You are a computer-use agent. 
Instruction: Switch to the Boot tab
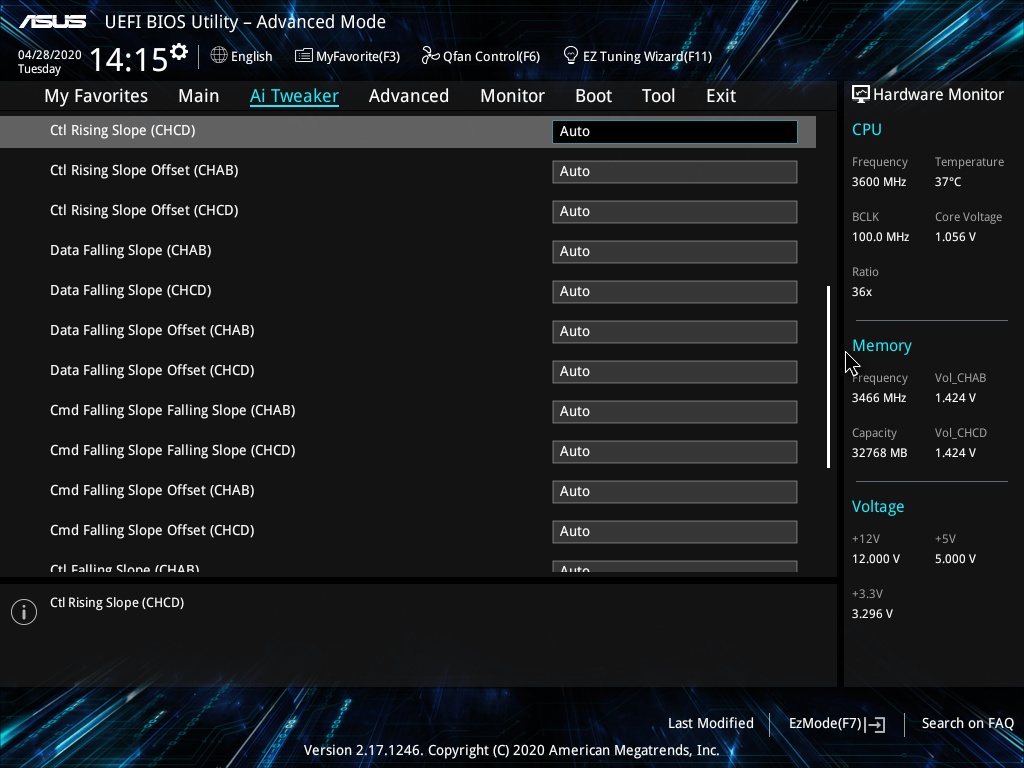593,96
